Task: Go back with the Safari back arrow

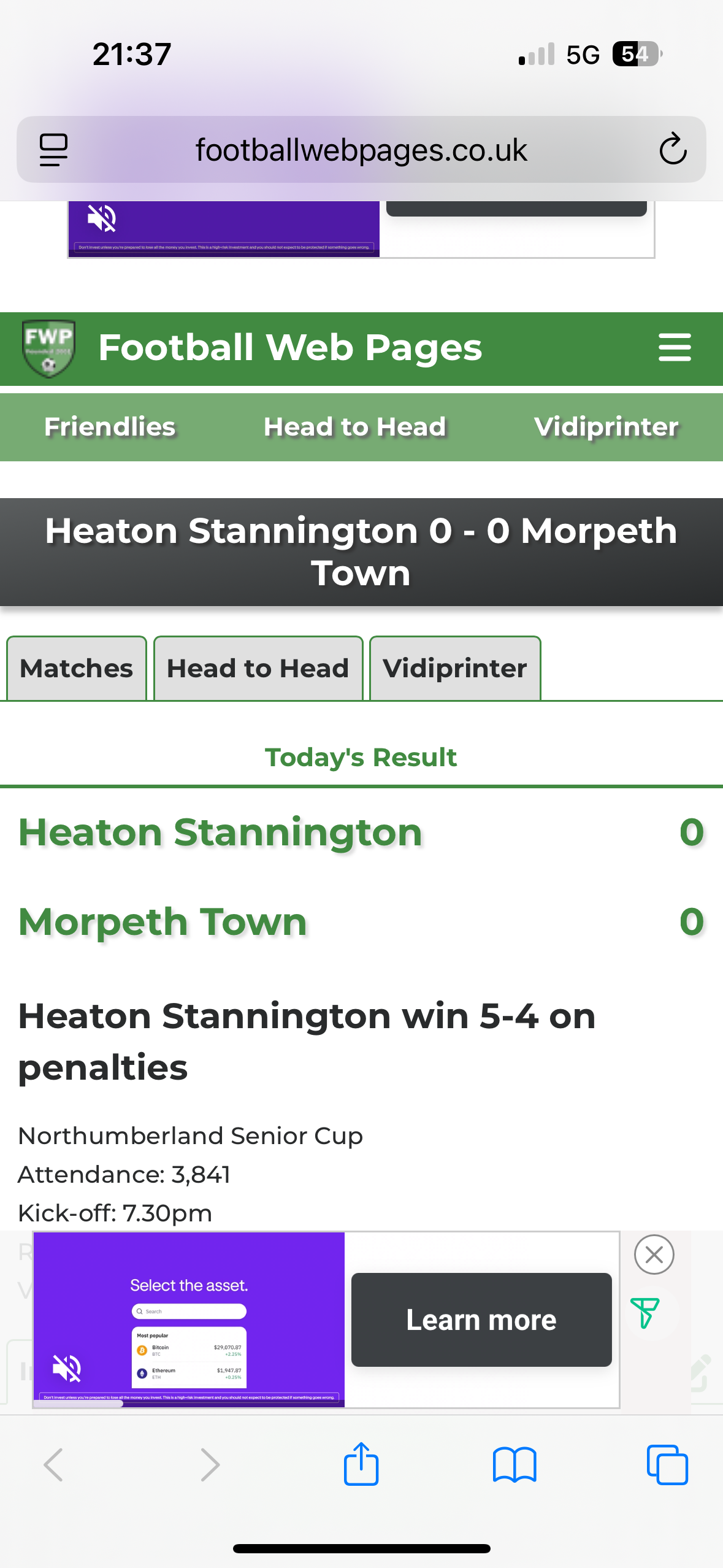Action: tap(53, 1465)
